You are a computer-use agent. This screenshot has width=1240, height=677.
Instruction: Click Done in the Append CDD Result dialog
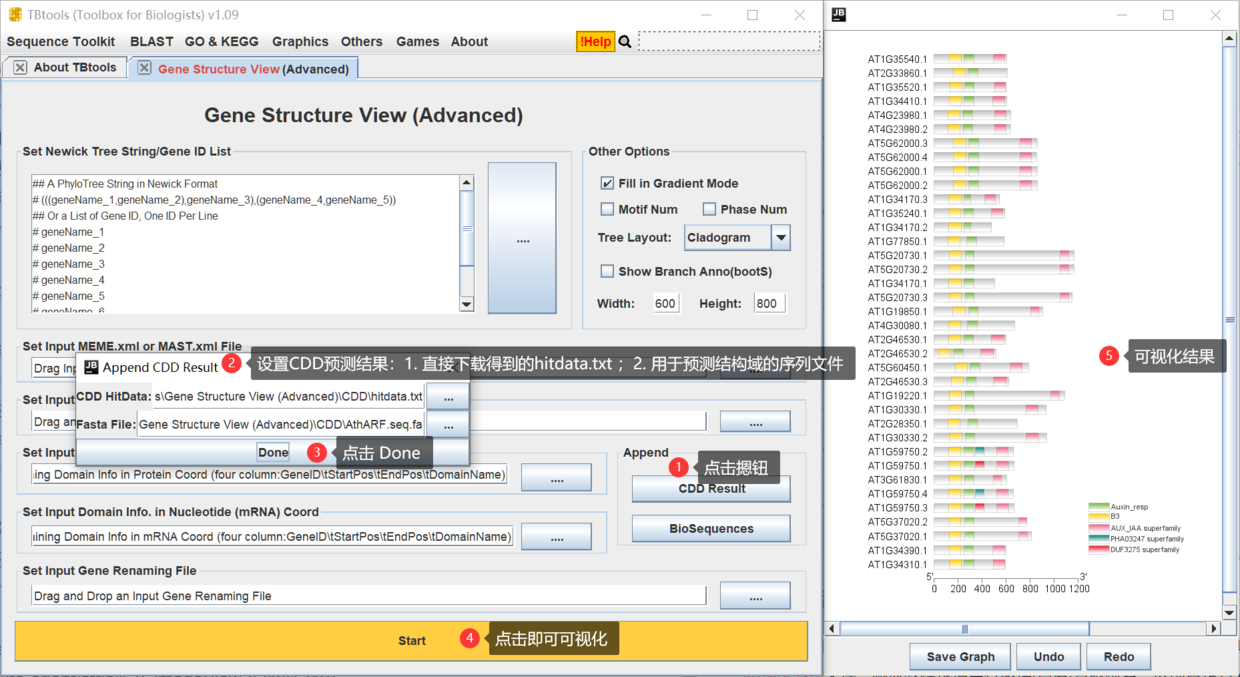tap(273, 452)
